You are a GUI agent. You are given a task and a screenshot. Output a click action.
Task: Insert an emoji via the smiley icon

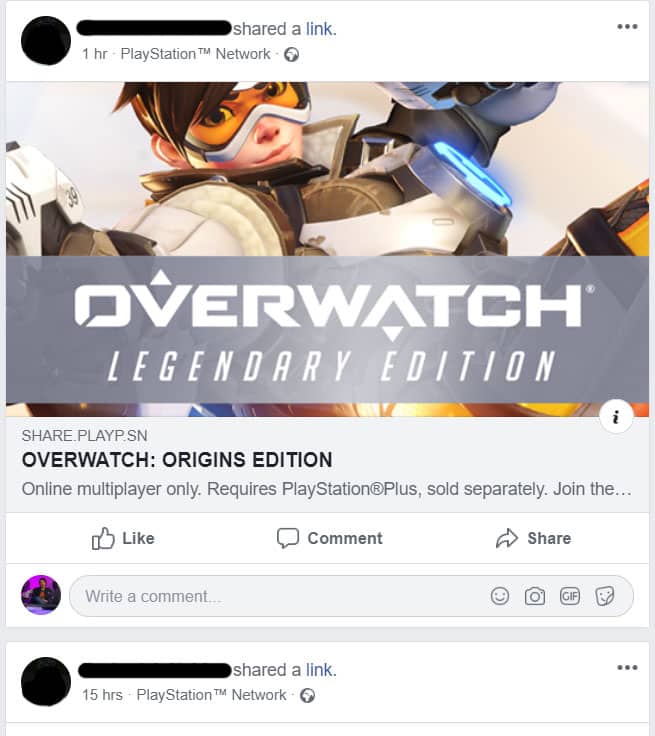tap(500, 596)
